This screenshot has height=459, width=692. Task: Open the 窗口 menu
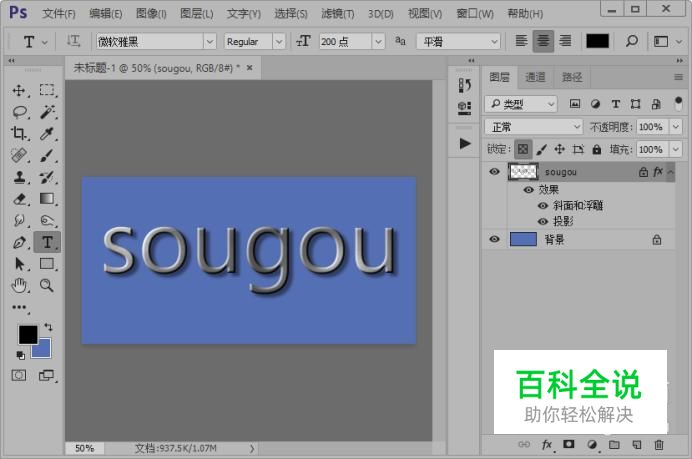(475, 14)
